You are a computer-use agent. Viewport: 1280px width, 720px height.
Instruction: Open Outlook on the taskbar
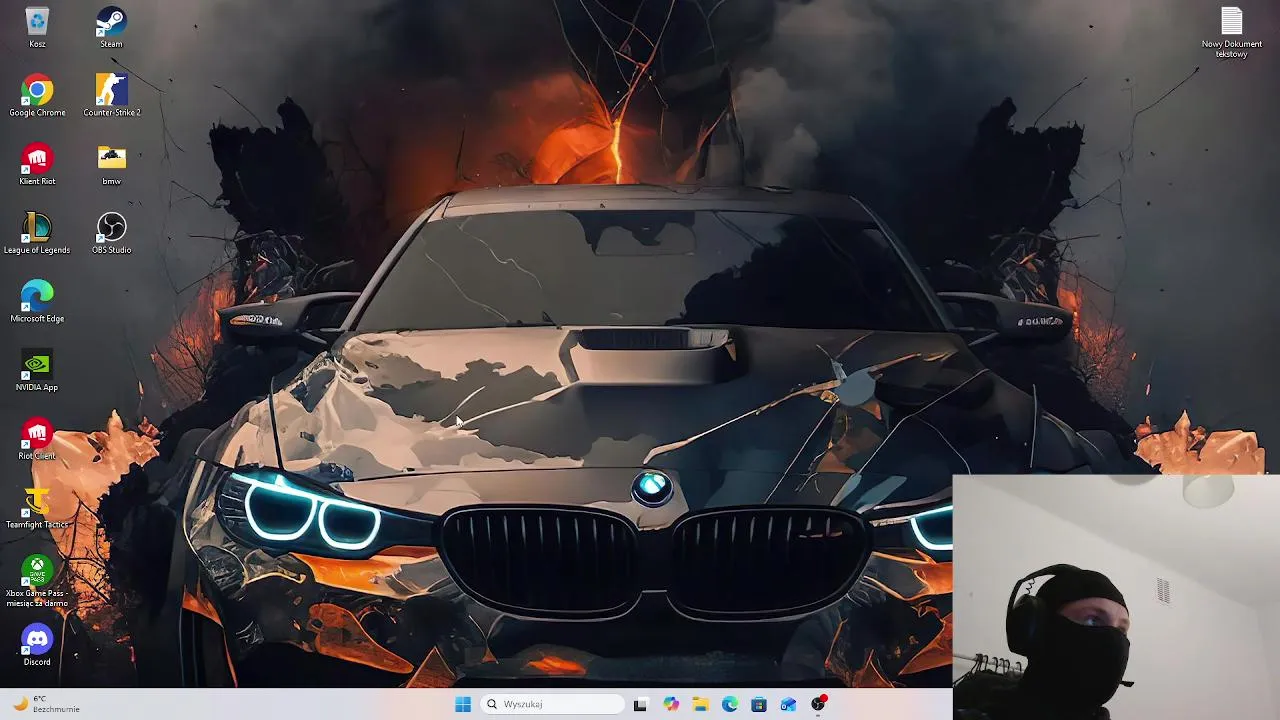point(789,704)
